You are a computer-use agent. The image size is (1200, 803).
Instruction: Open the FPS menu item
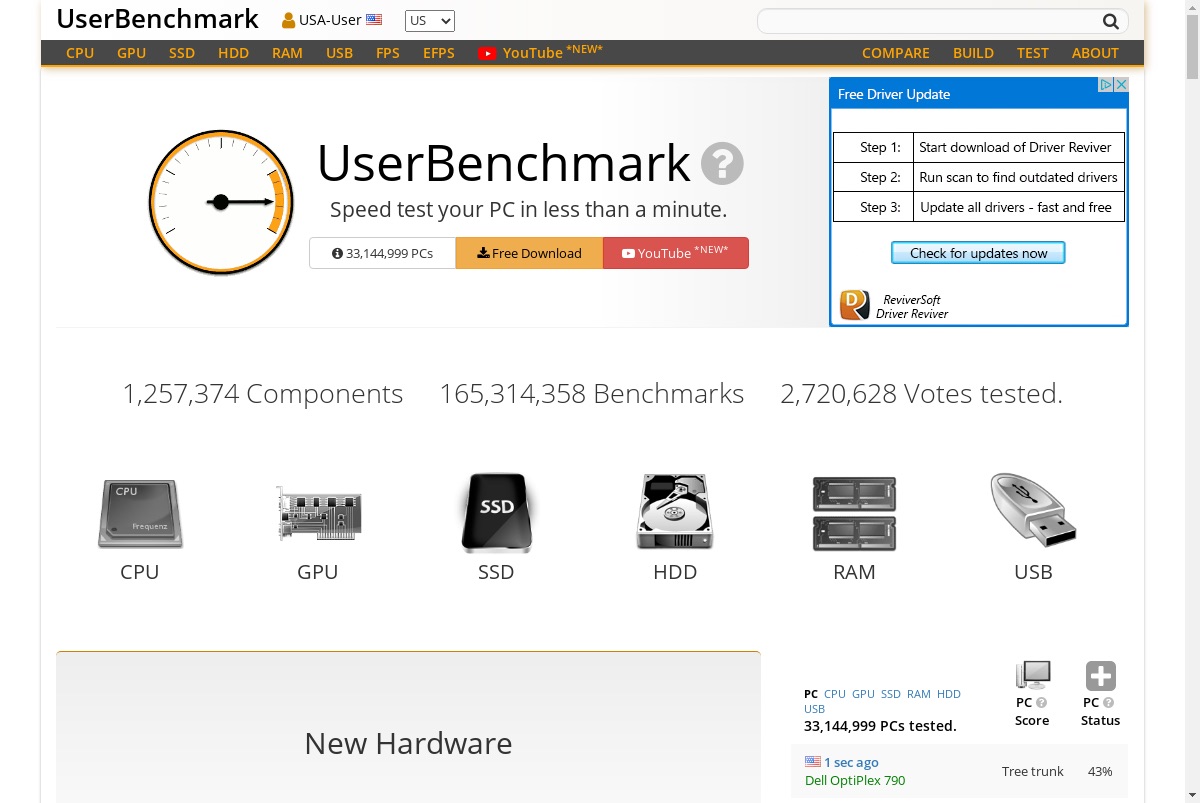[x=388, y=53]
